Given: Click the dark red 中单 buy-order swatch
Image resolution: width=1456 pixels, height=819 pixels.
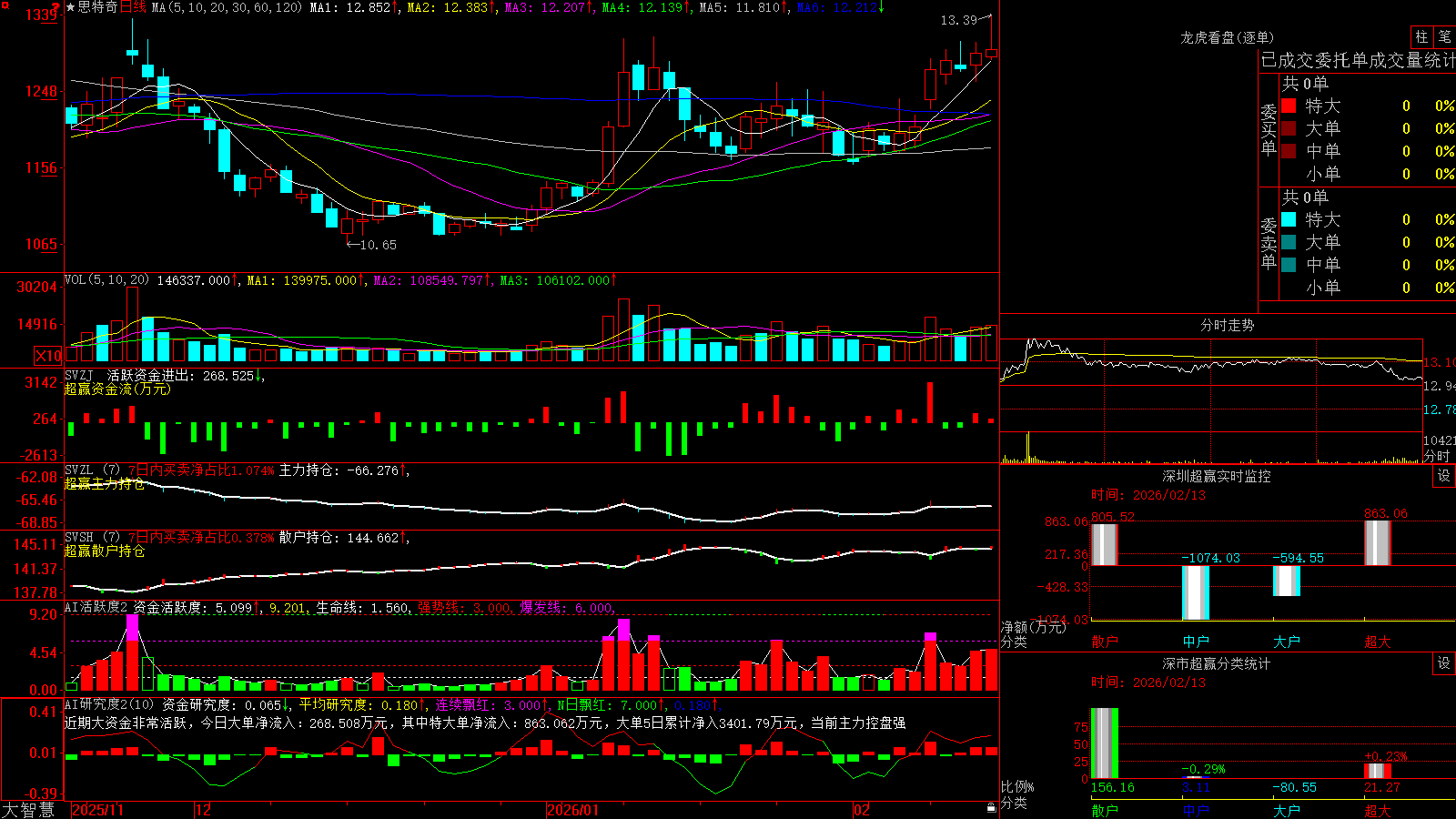Looking at the screenshot, I should pos(1289,151).
